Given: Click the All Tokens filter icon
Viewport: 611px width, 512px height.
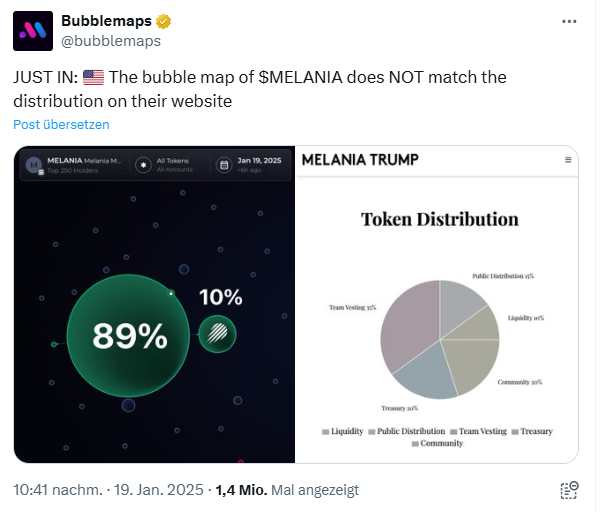Looking at the screenshot, I should click(144, 164).
